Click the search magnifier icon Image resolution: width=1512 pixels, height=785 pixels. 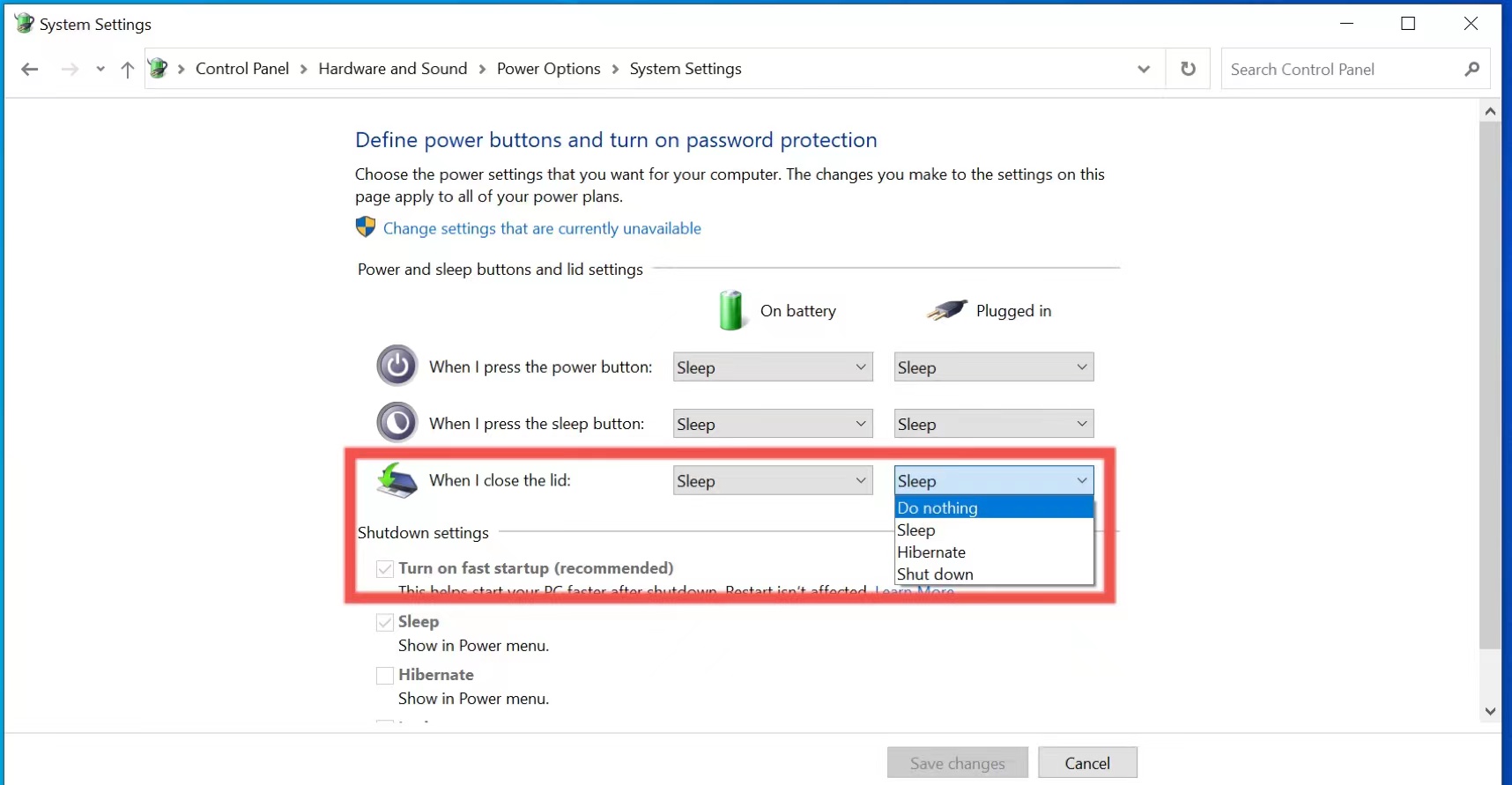1471,69
